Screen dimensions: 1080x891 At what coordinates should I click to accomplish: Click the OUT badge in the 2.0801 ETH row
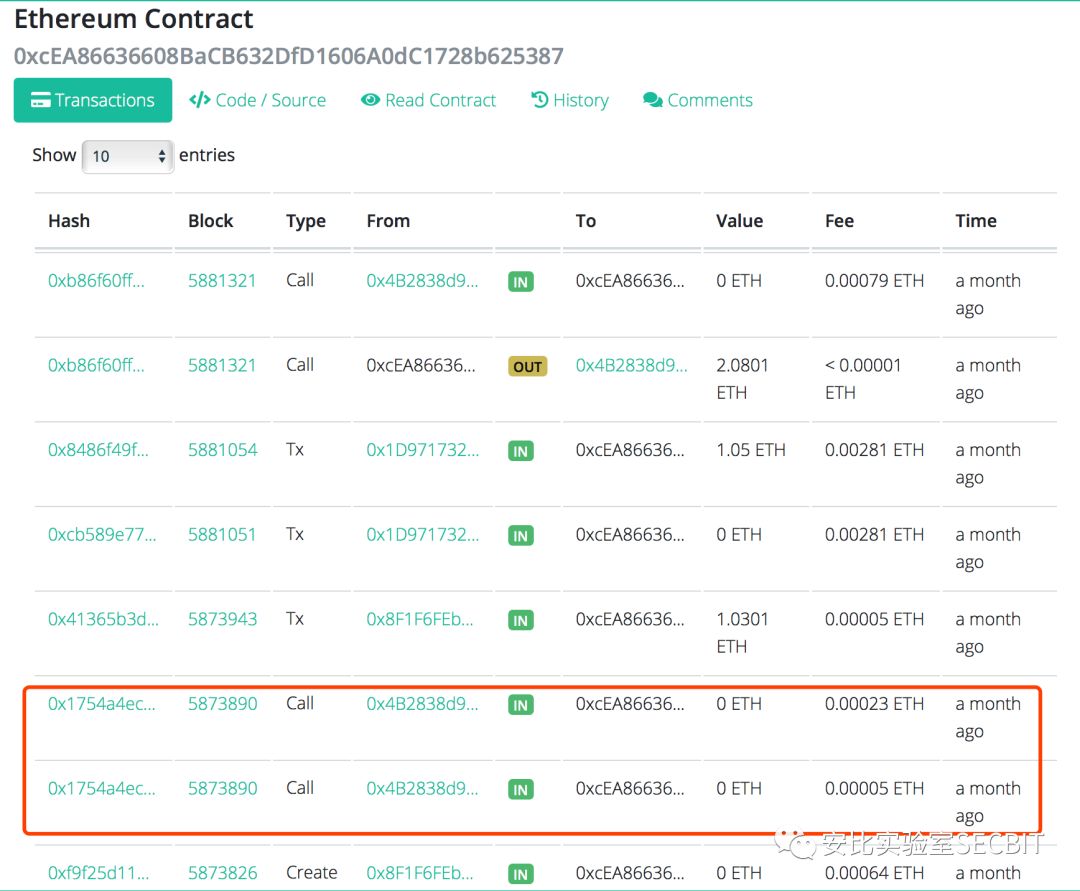(x=528, y=367)
